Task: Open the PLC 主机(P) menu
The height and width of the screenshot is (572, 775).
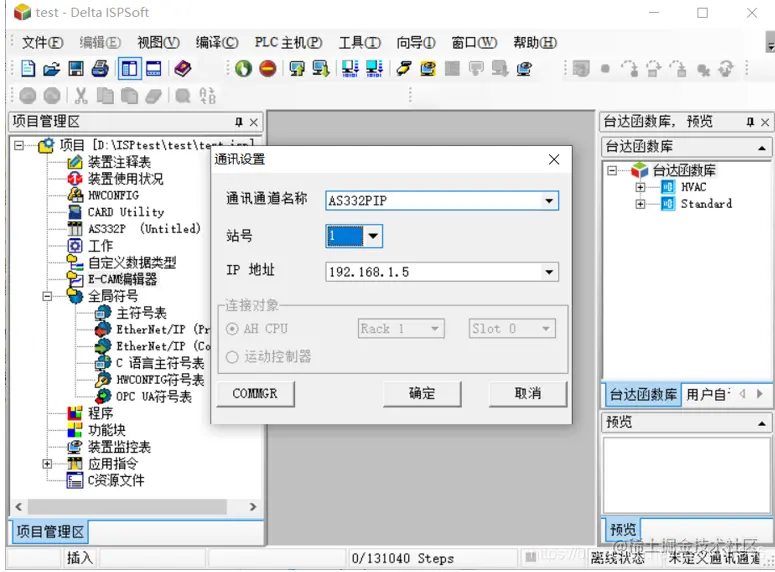Action: pyautogui.click(x=289, y=43)
